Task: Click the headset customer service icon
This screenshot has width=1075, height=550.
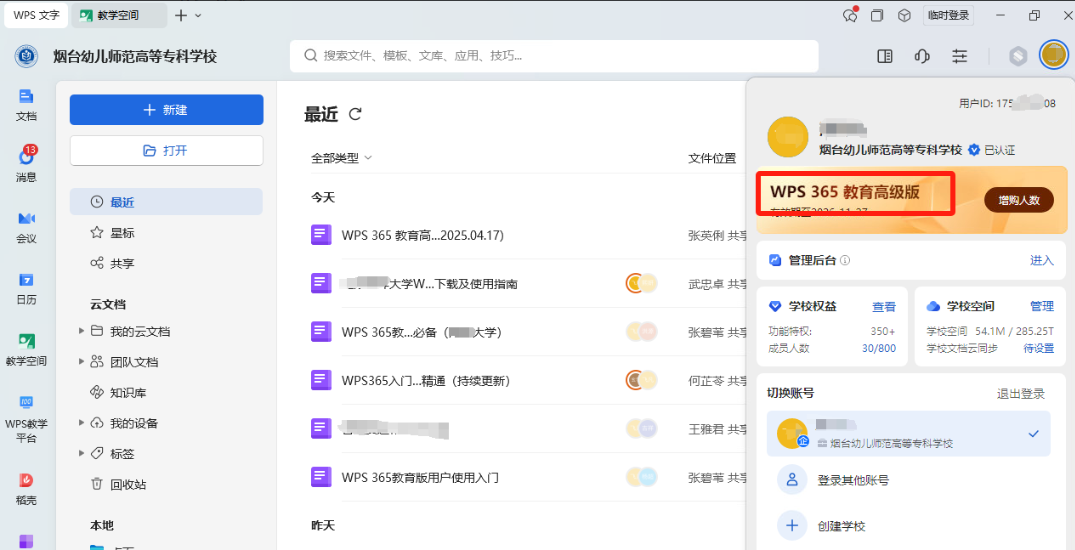Action: pyautogui.click(x=922, y=56)
